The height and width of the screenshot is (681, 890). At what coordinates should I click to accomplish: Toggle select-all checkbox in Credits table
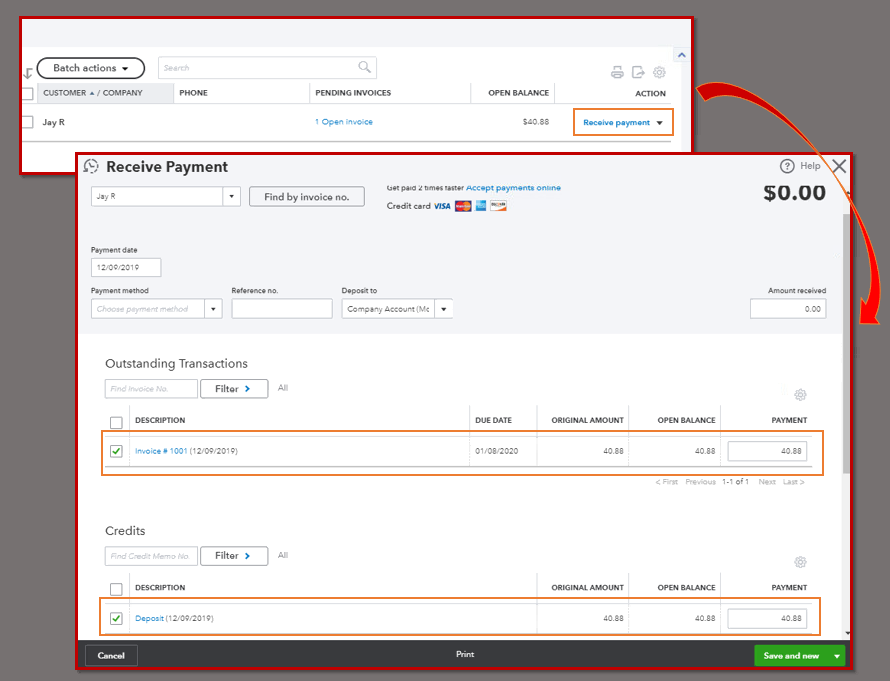tap(116, 589)
